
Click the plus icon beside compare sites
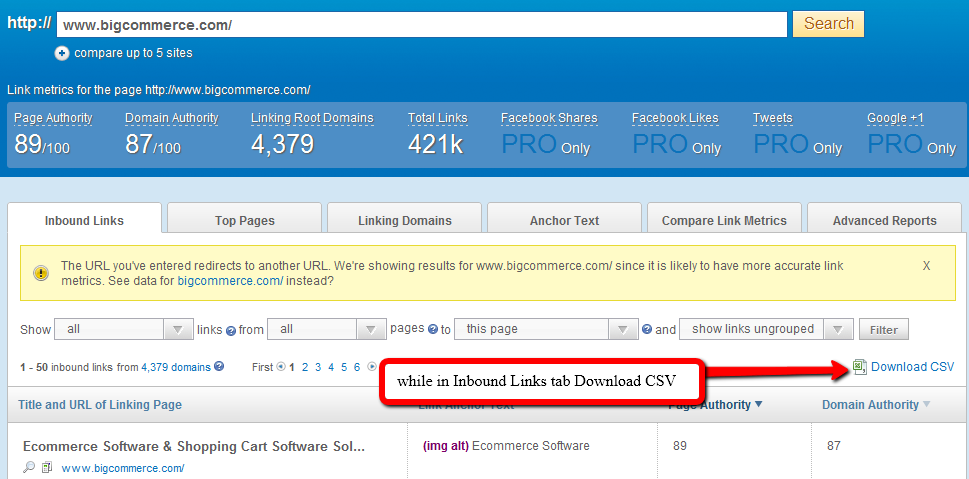pyautogui.click(x=62, y=53)
